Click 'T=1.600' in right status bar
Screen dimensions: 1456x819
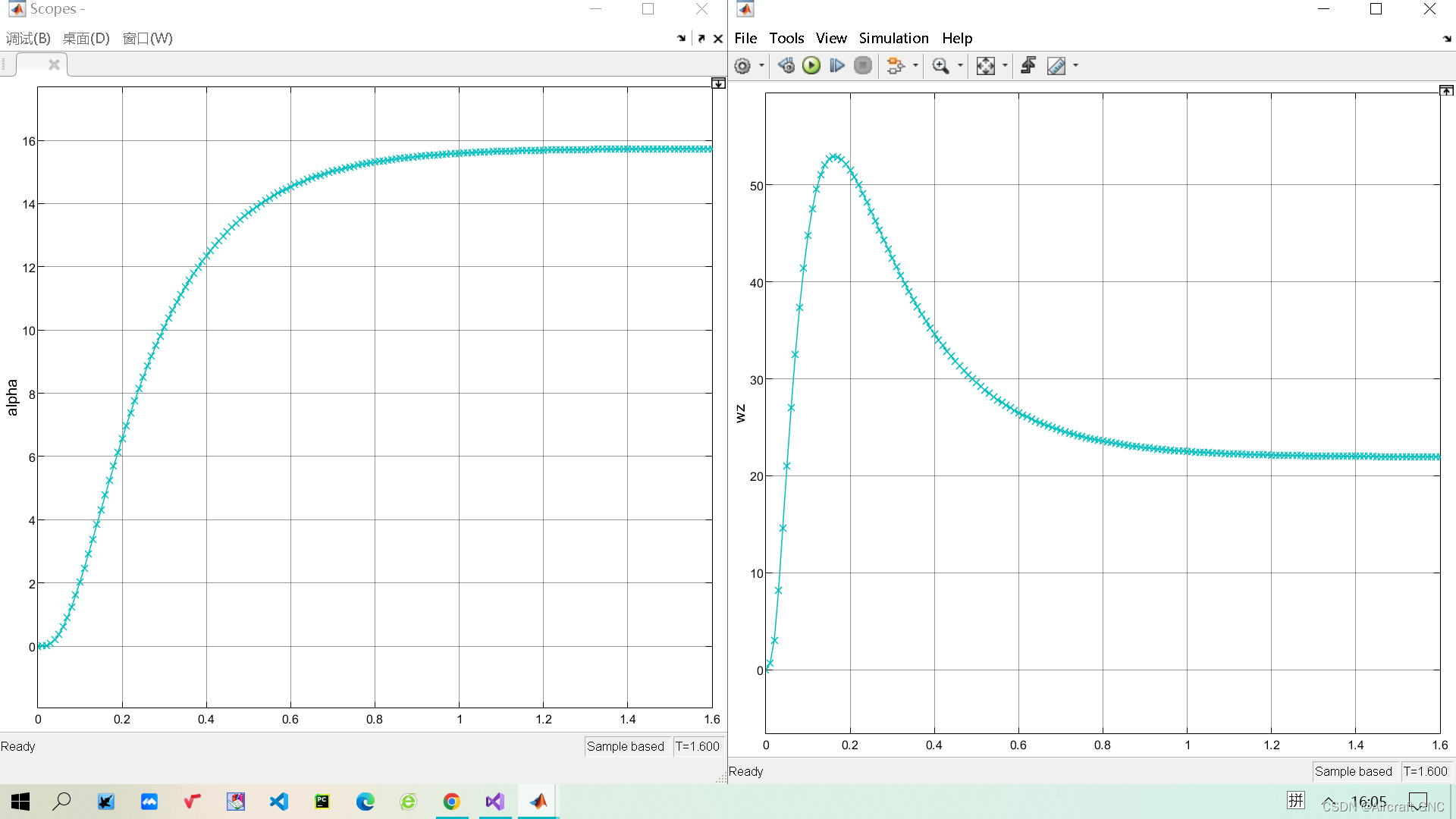tap(1426, 771)
